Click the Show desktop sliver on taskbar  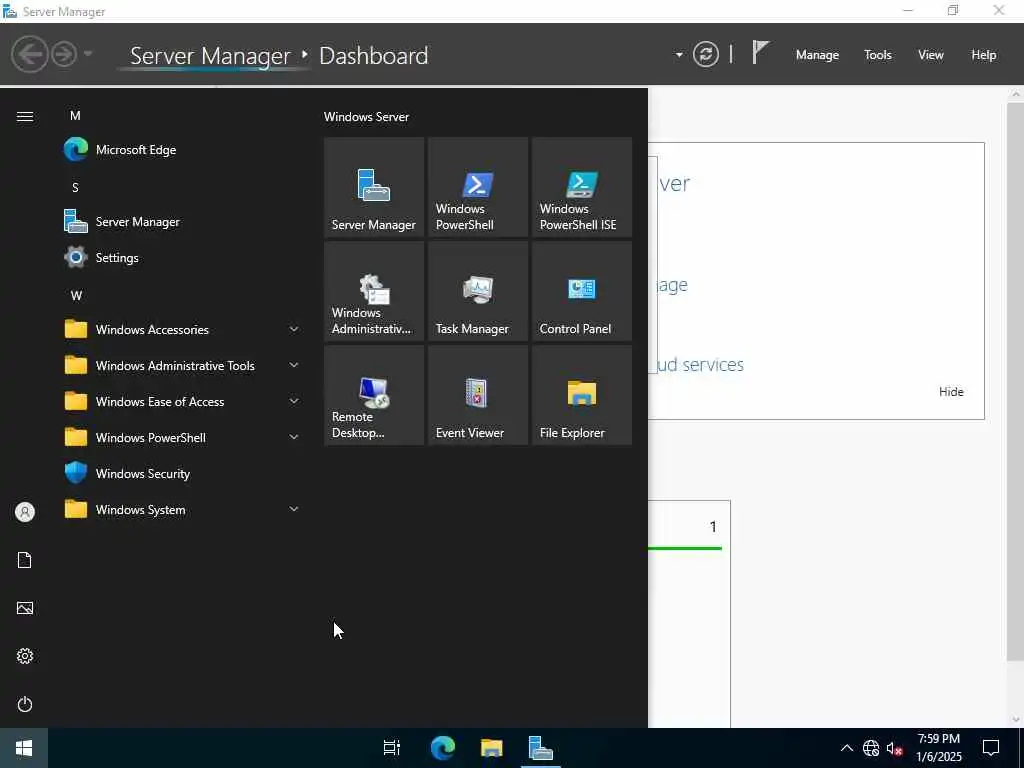point(1021,748)
